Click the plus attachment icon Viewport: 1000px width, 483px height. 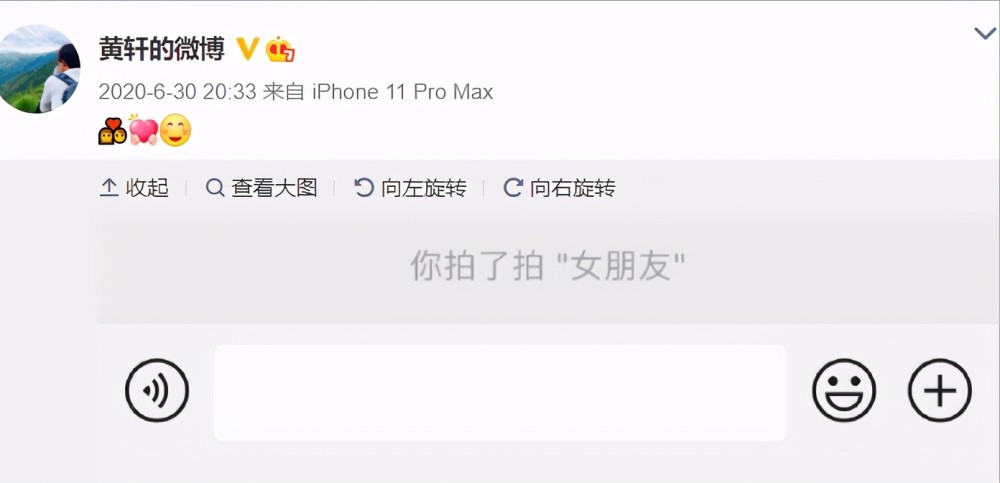coord(939,390)
